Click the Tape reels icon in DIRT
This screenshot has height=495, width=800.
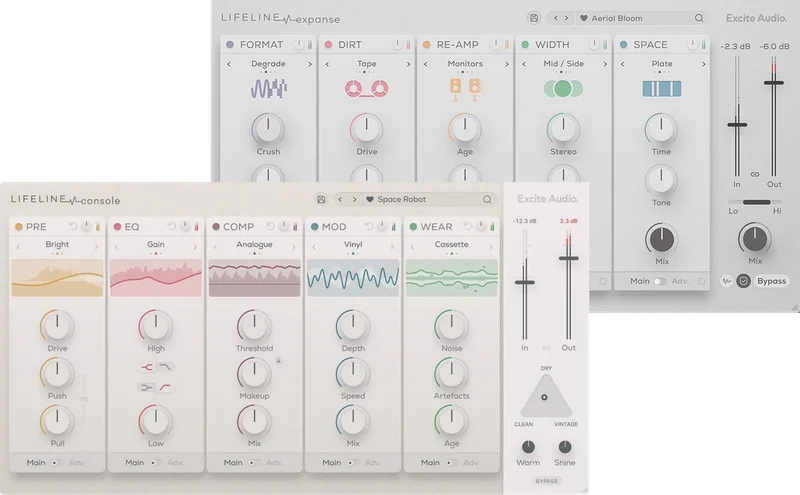(366, 89)
